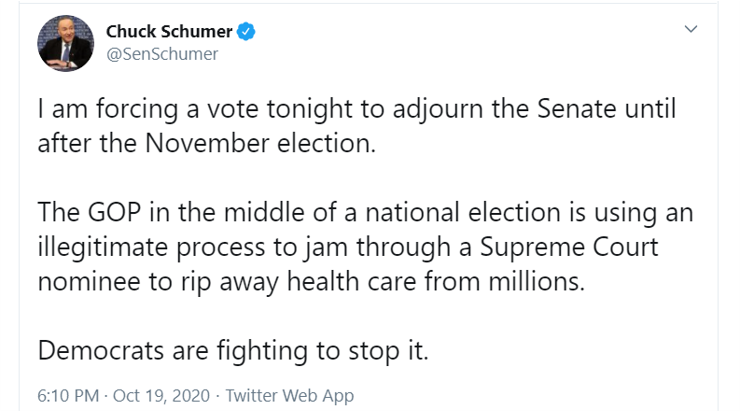Click the phrase 'November election.'

tap(261, 143)
